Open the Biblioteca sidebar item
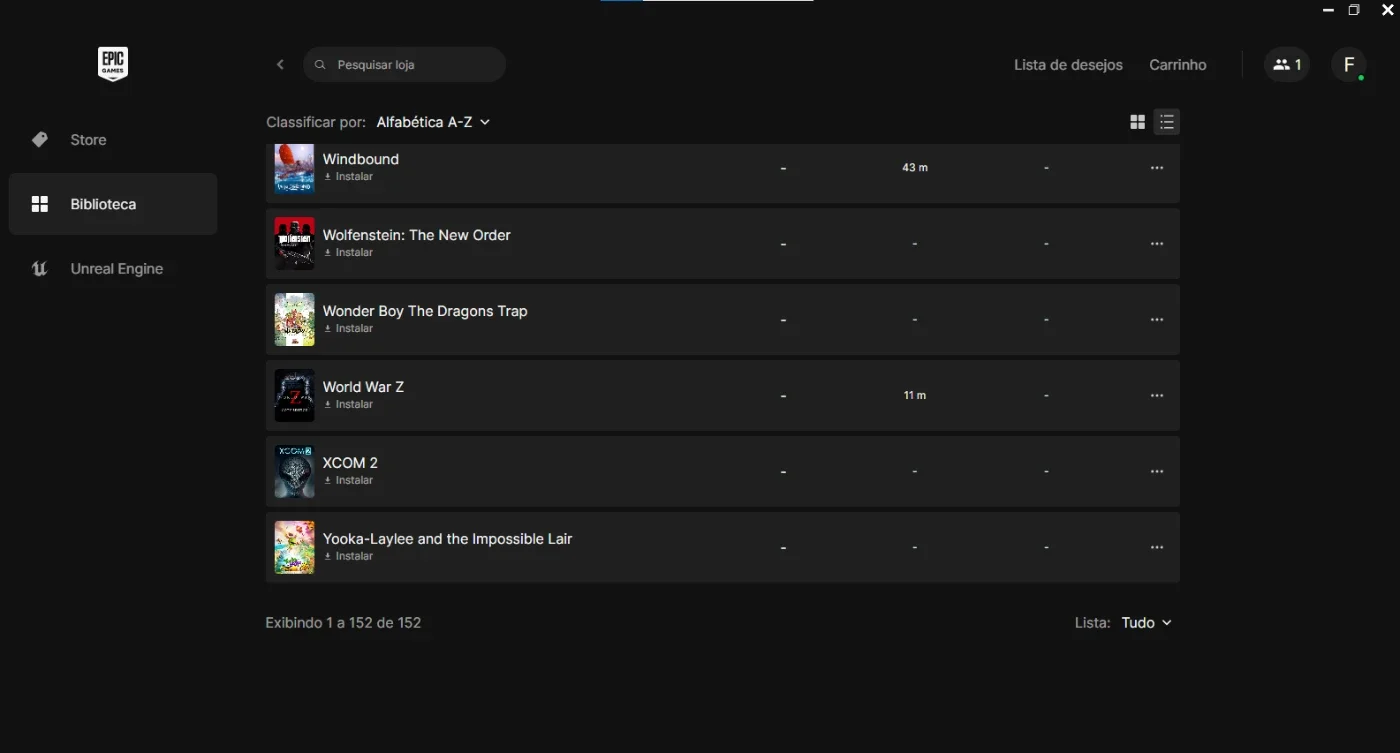The height and width of the screenshot is (753, 1400). click(113, 204)
